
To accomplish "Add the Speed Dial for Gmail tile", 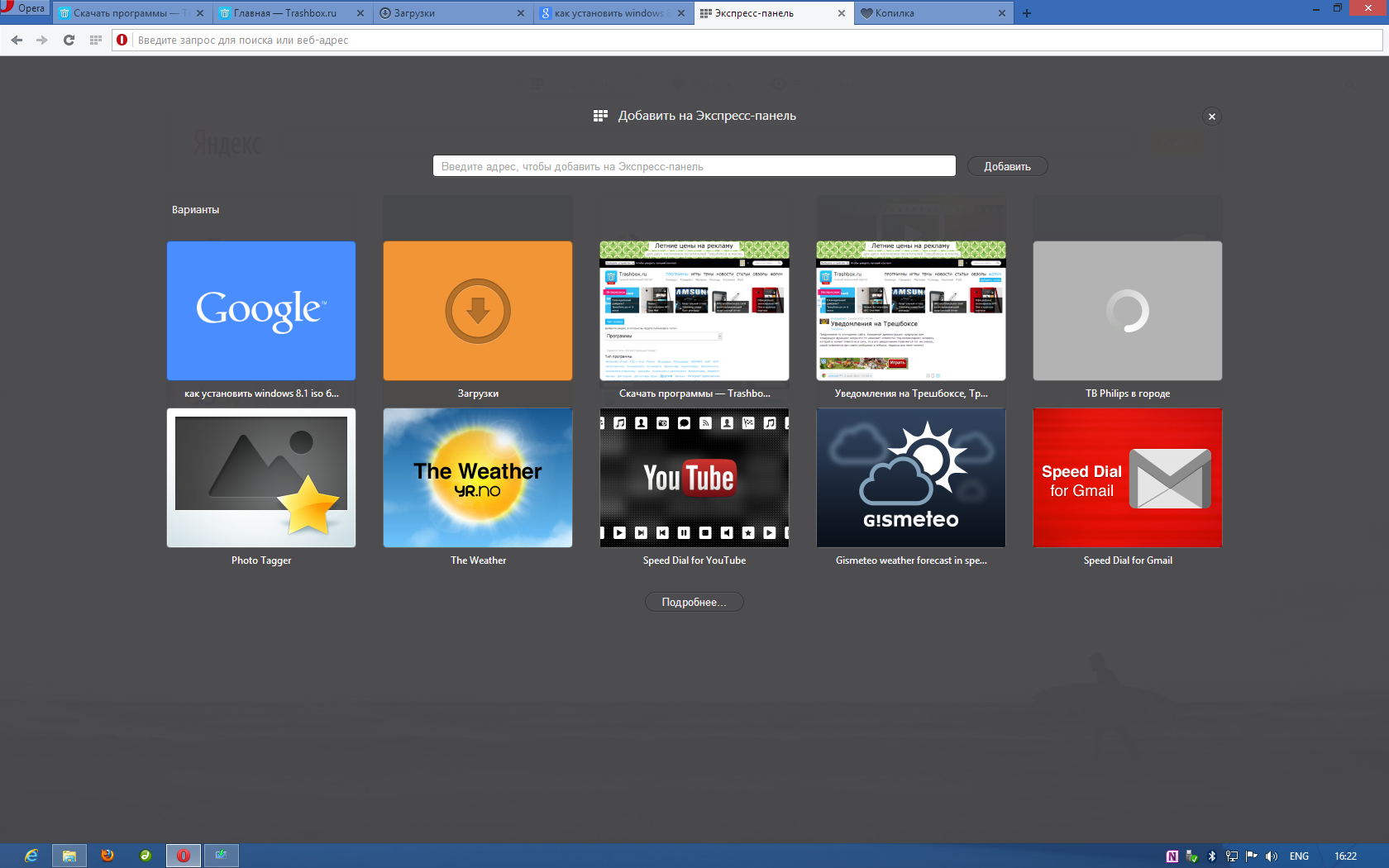I will (1128, 478).
